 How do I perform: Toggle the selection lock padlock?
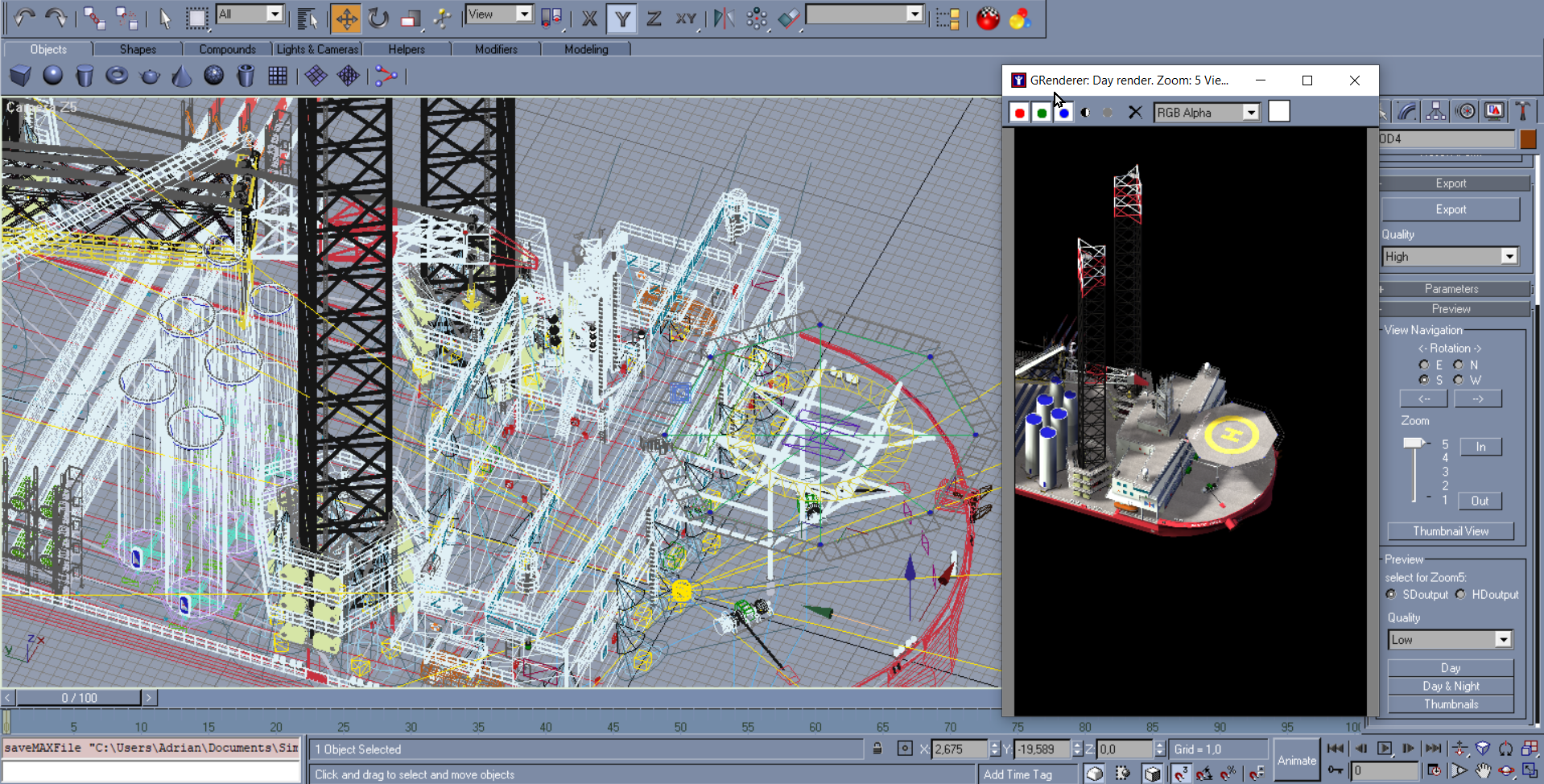click(x=877, y=749)
